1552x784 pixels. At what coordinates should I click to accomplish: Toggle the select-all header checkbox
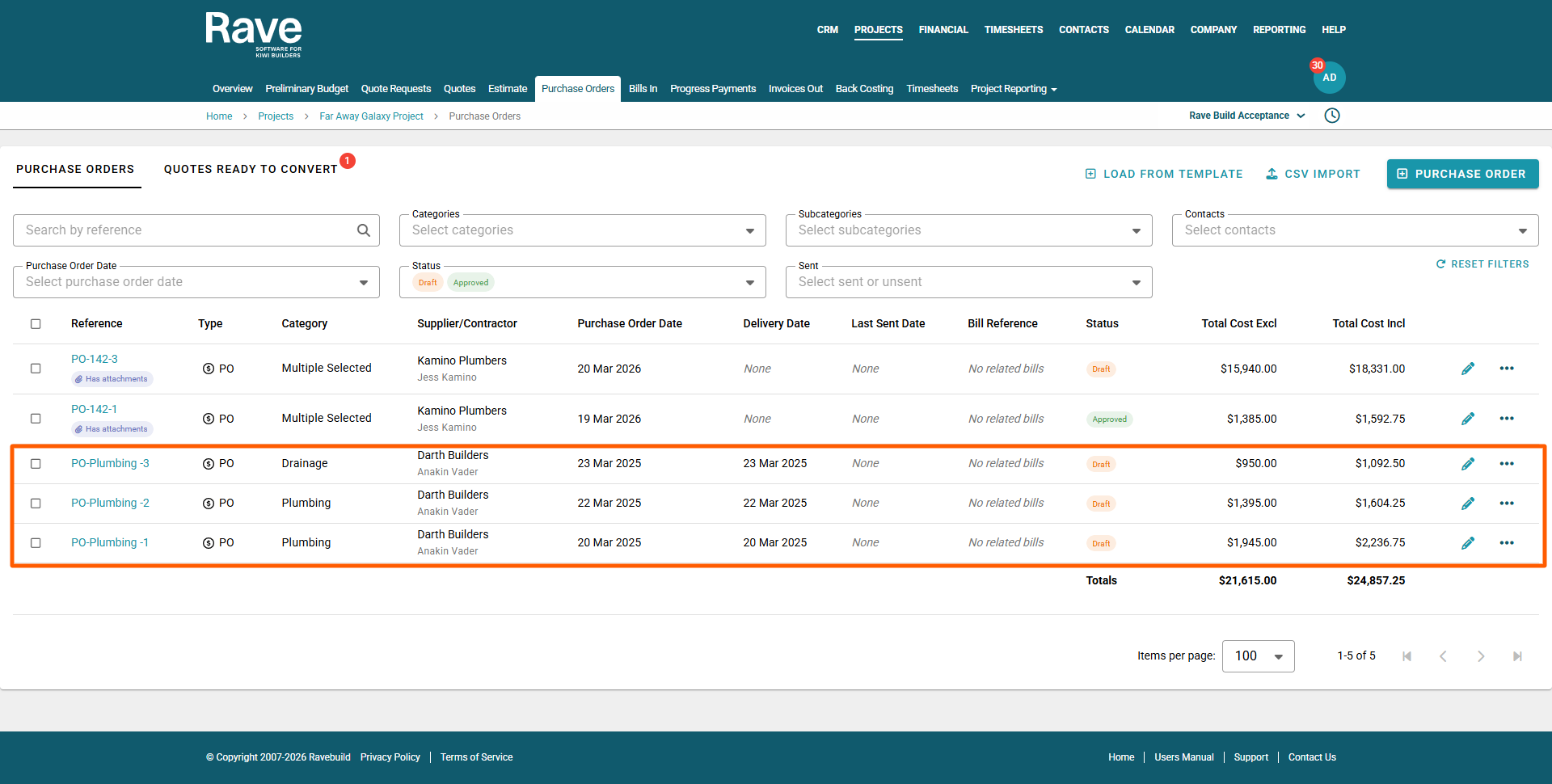[36, 324]
